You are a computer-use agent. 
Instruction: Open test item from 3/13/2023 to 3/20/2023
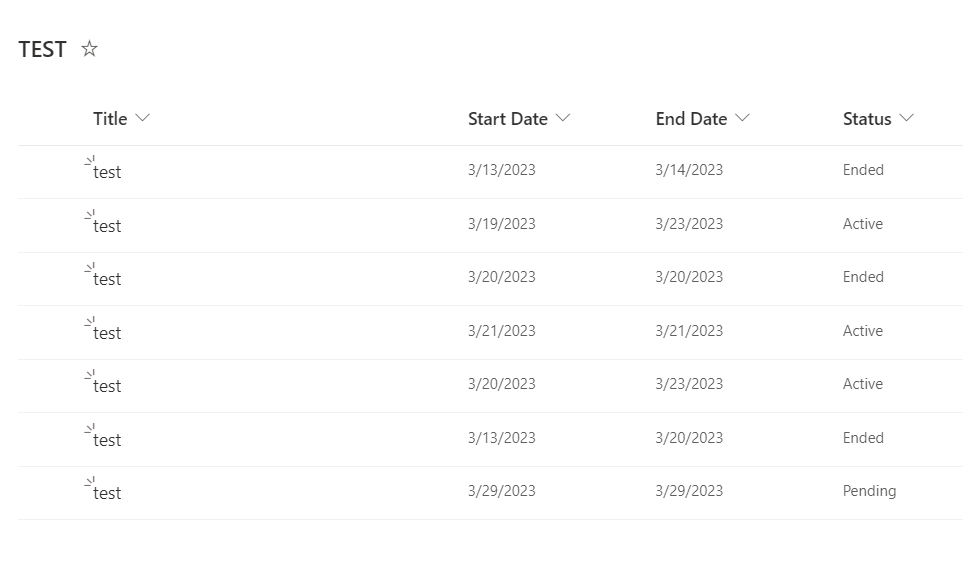click(x=107, y=440)
